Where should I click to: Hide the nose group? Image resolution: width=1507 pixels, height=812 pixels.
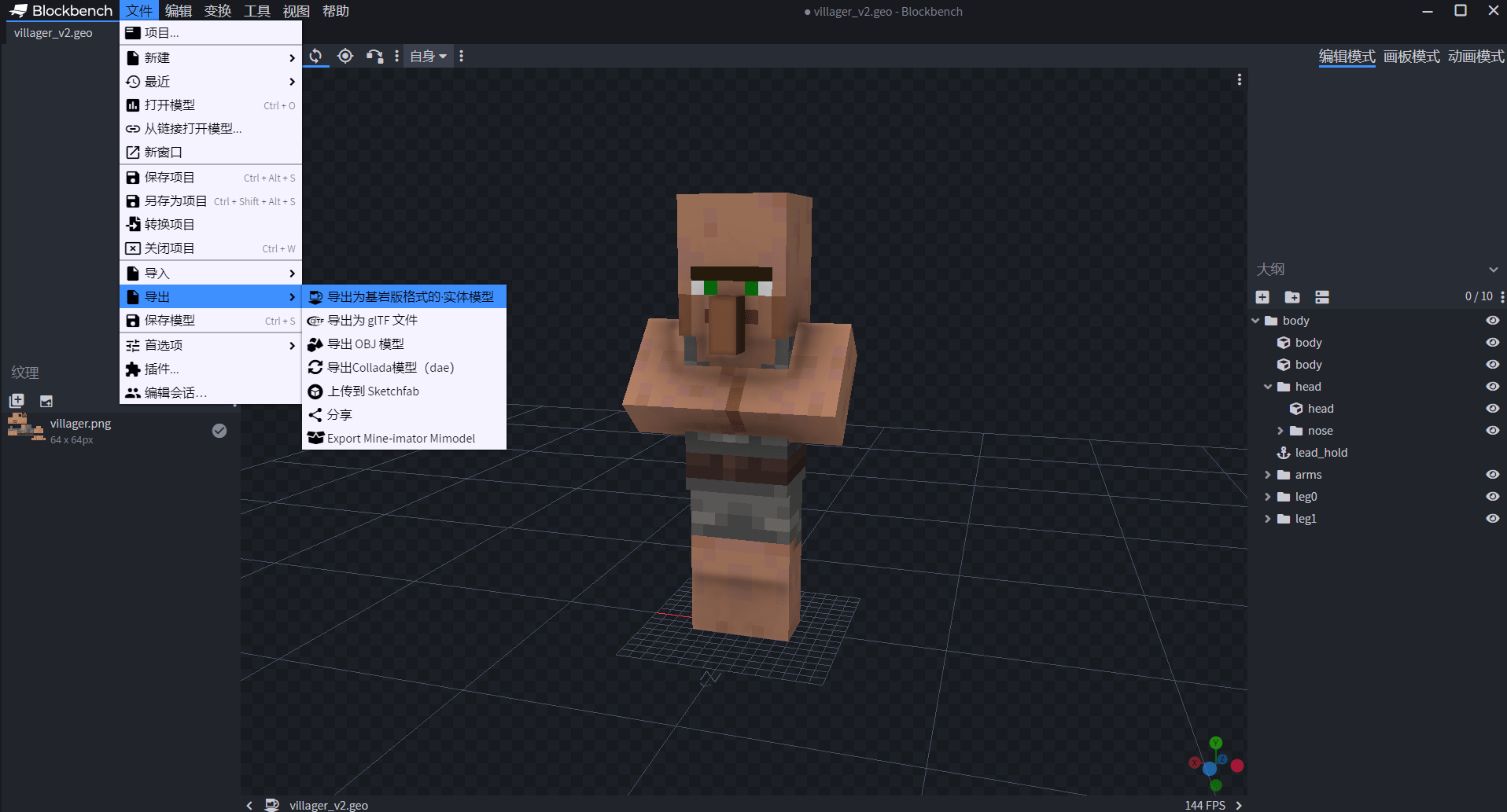(x=1492, y=431)
